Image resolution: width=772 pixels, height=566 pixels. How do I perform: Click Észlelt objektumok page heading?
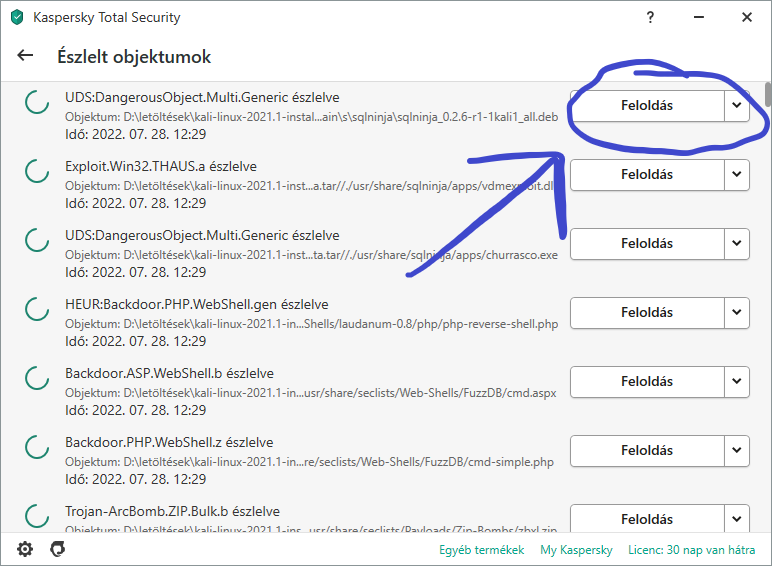134,57
